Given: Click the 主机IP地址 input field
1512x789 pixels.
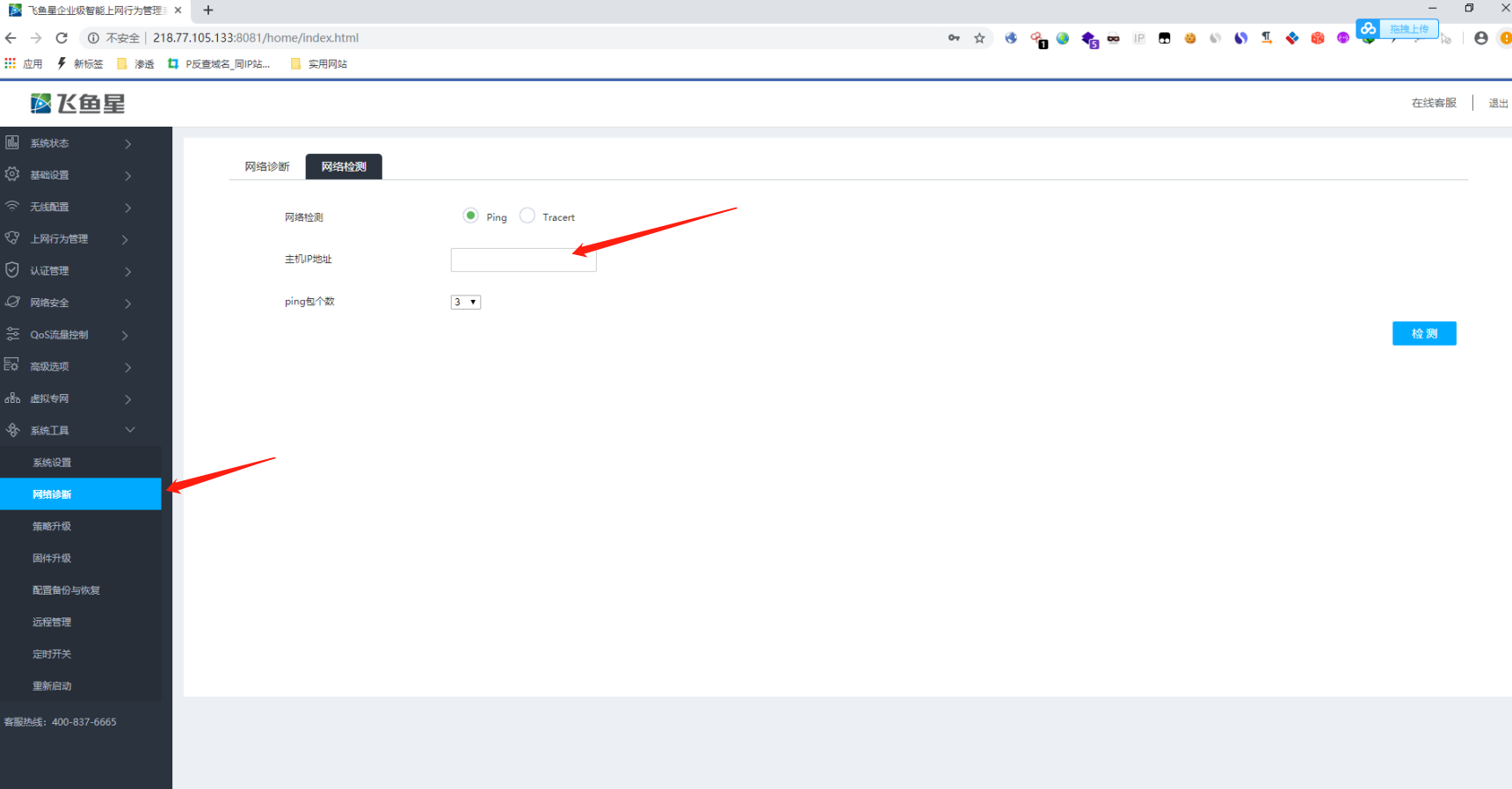Looking at the screenshot, I should pyautogui.click(x=524, y=259).
